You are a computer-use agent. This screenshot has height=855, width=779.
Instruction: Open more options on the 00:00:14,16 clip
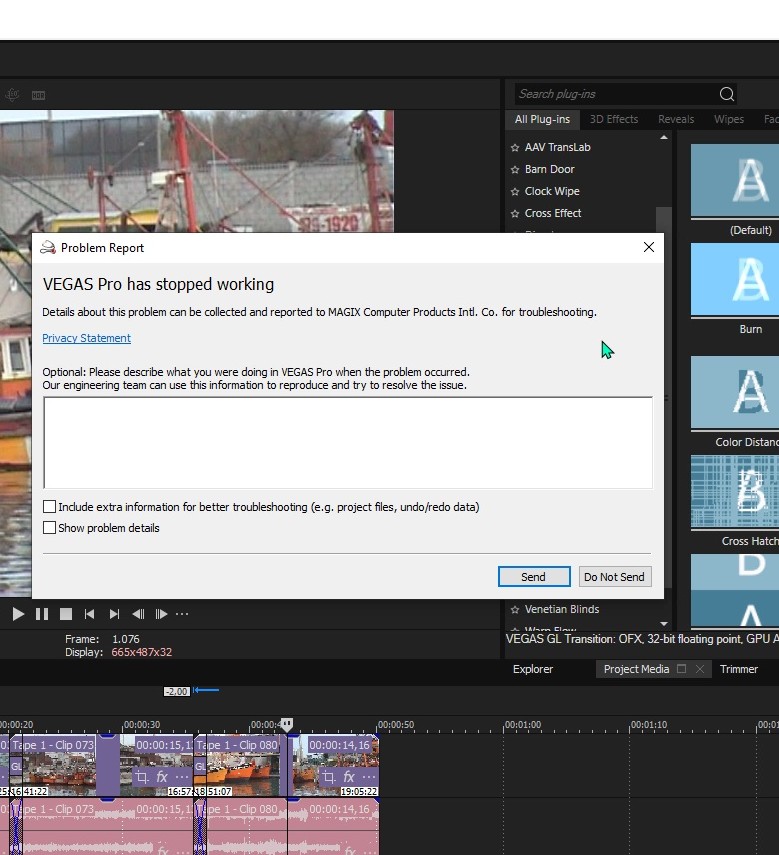tap(369, 776)
